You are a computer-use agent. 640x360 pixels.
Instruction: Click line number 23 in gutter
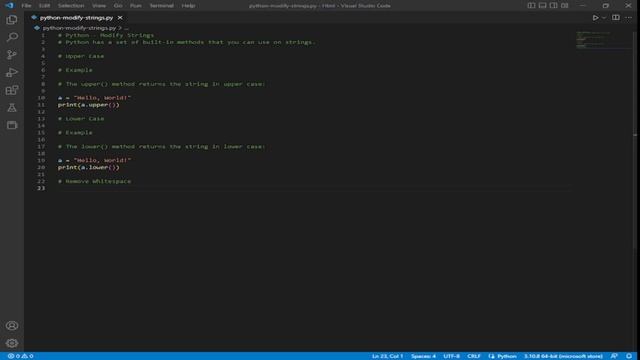pyautogui.click(x=41, y=188)
